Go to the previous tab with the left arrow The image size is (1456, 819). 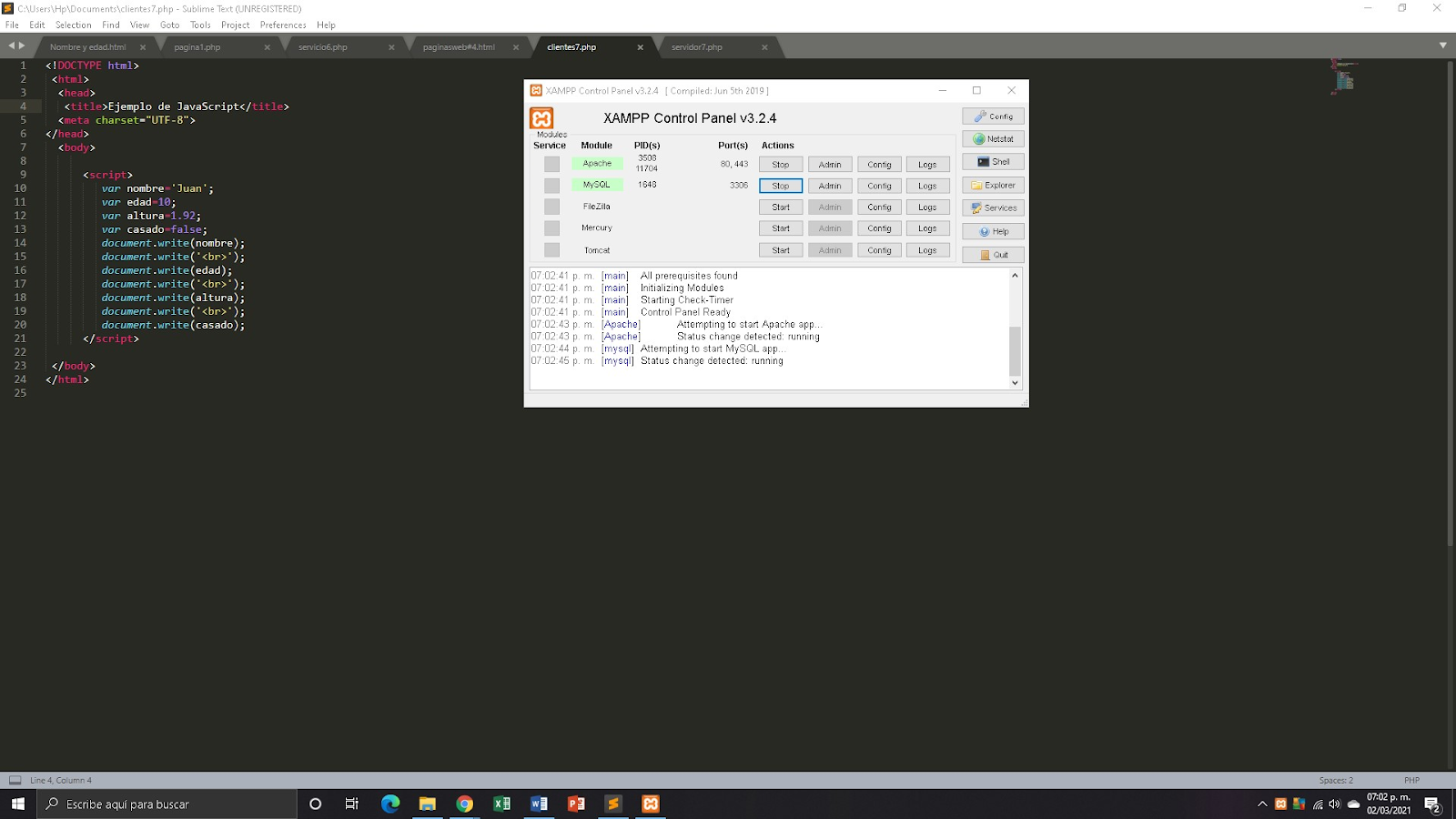(12, 45)
